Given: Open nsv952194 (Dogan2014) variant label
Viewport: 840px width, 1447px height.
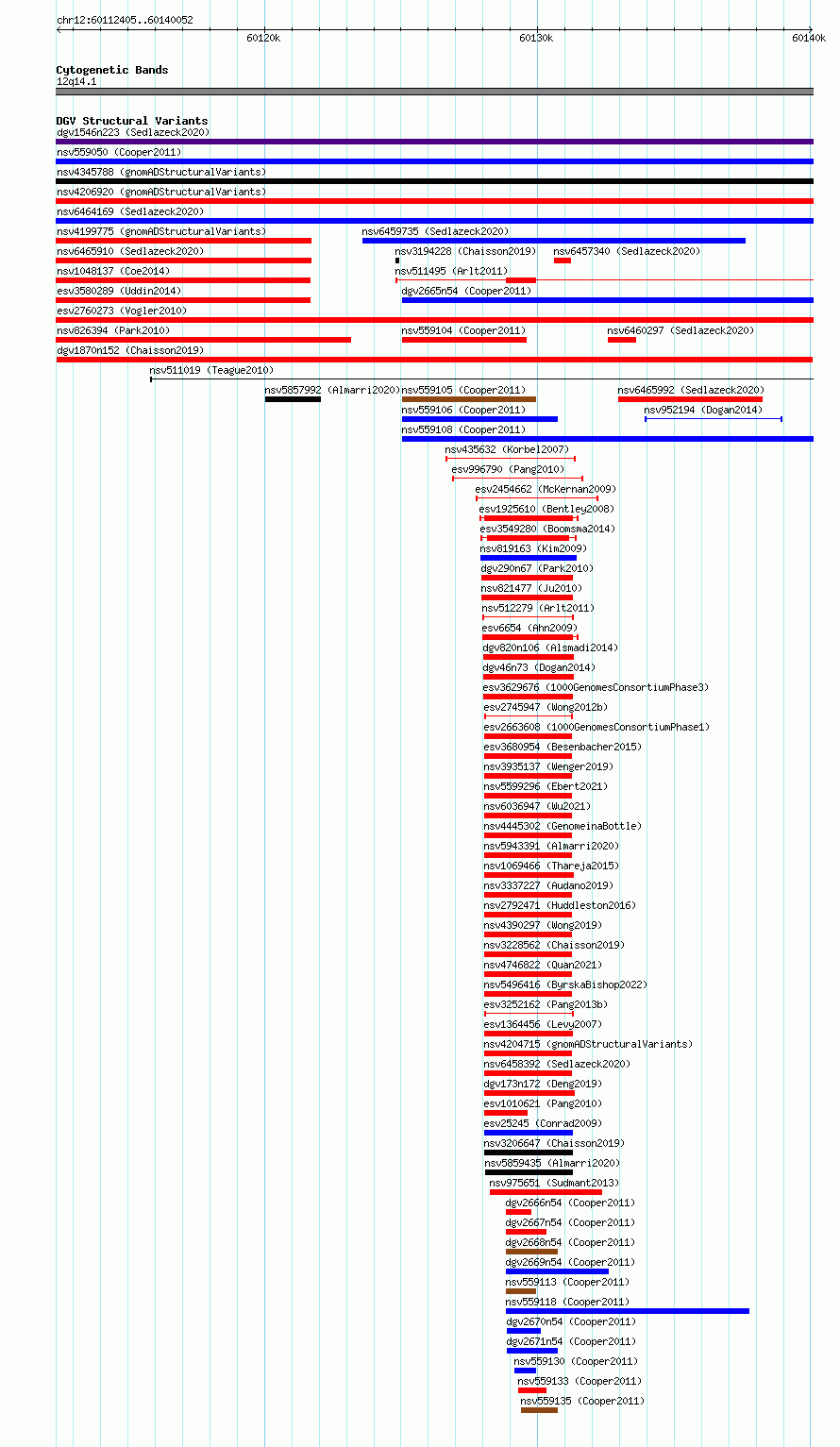Looking at the screenshot, I should (x=703, y=410).
